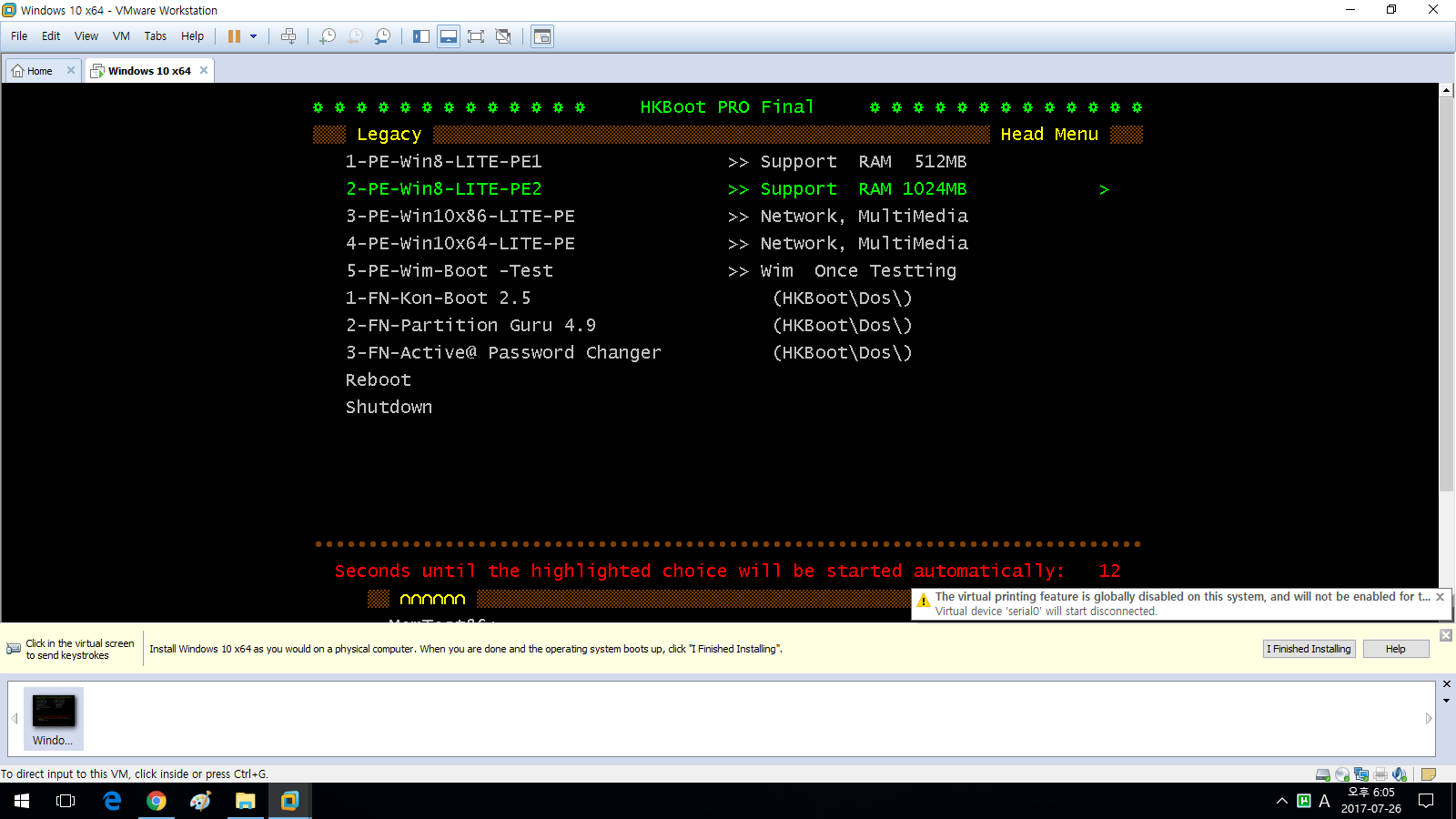
Task: Select 1-FN-Kon-Boot 2.5 entry
Action: pos(439,298)
